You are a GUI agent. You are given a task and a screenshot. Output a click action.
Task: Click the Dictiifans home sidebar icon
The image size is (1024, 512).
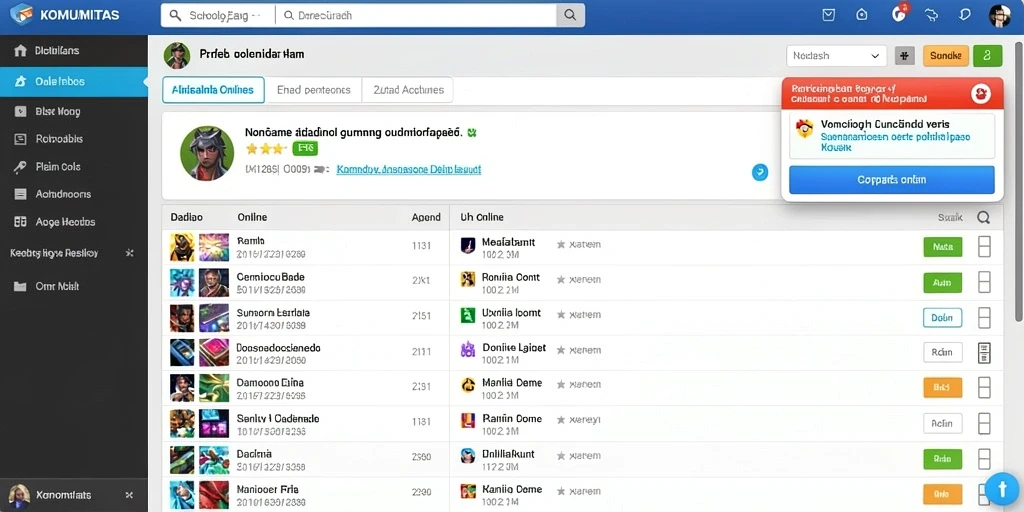pyautogui.click(x=20, y=50)
